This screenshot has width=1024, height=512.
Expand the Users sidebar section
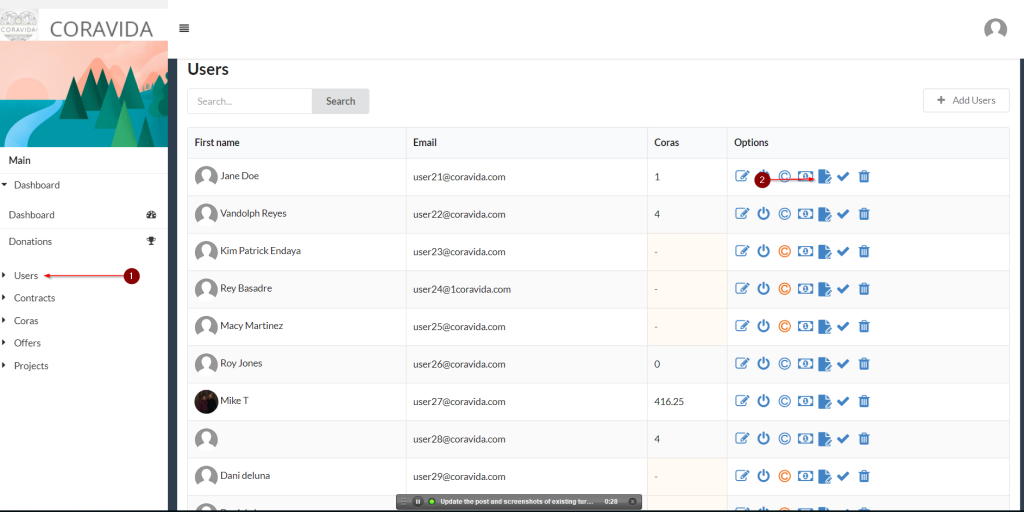26,275
